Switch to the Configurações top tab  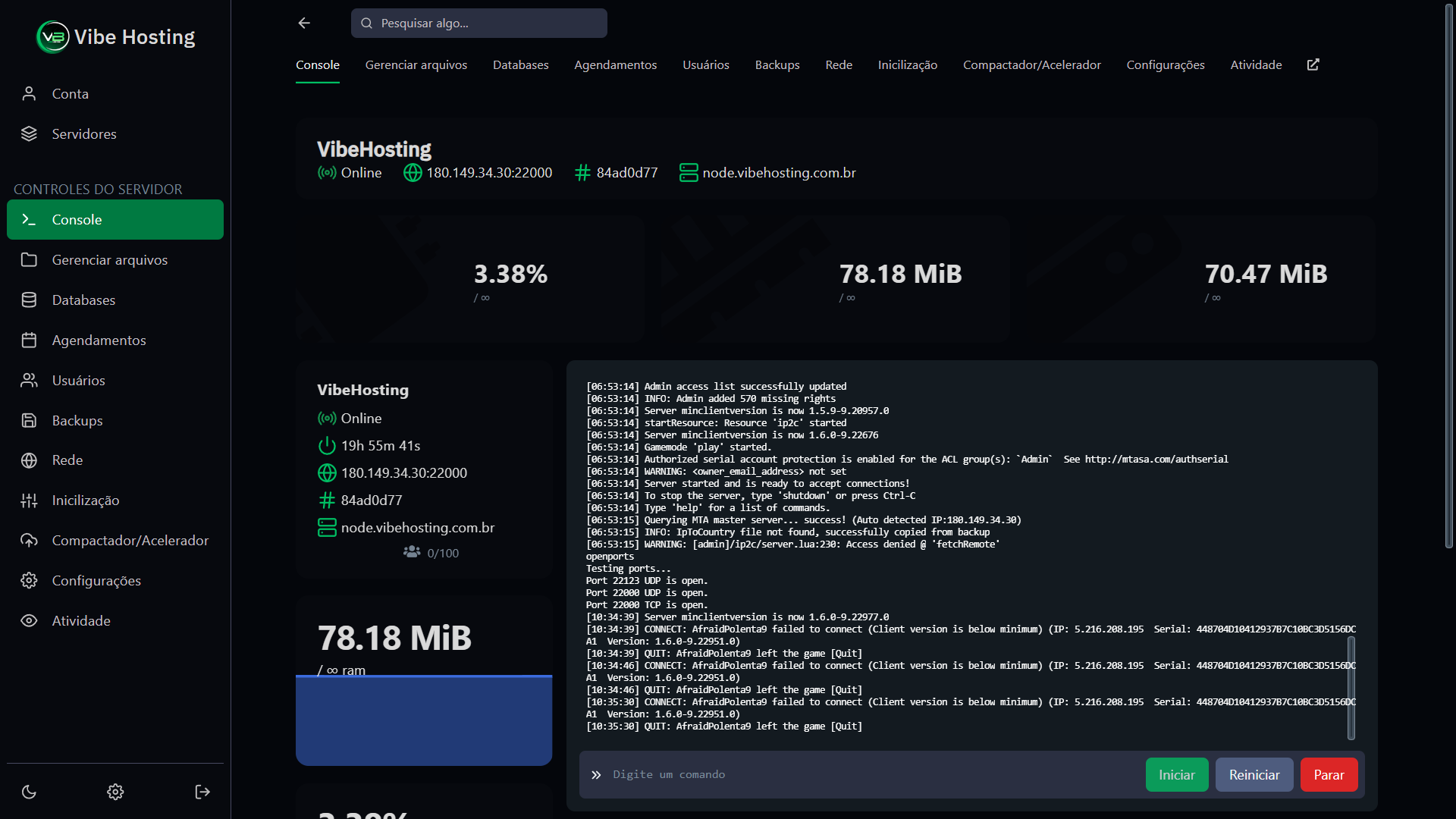(1166, 65)
